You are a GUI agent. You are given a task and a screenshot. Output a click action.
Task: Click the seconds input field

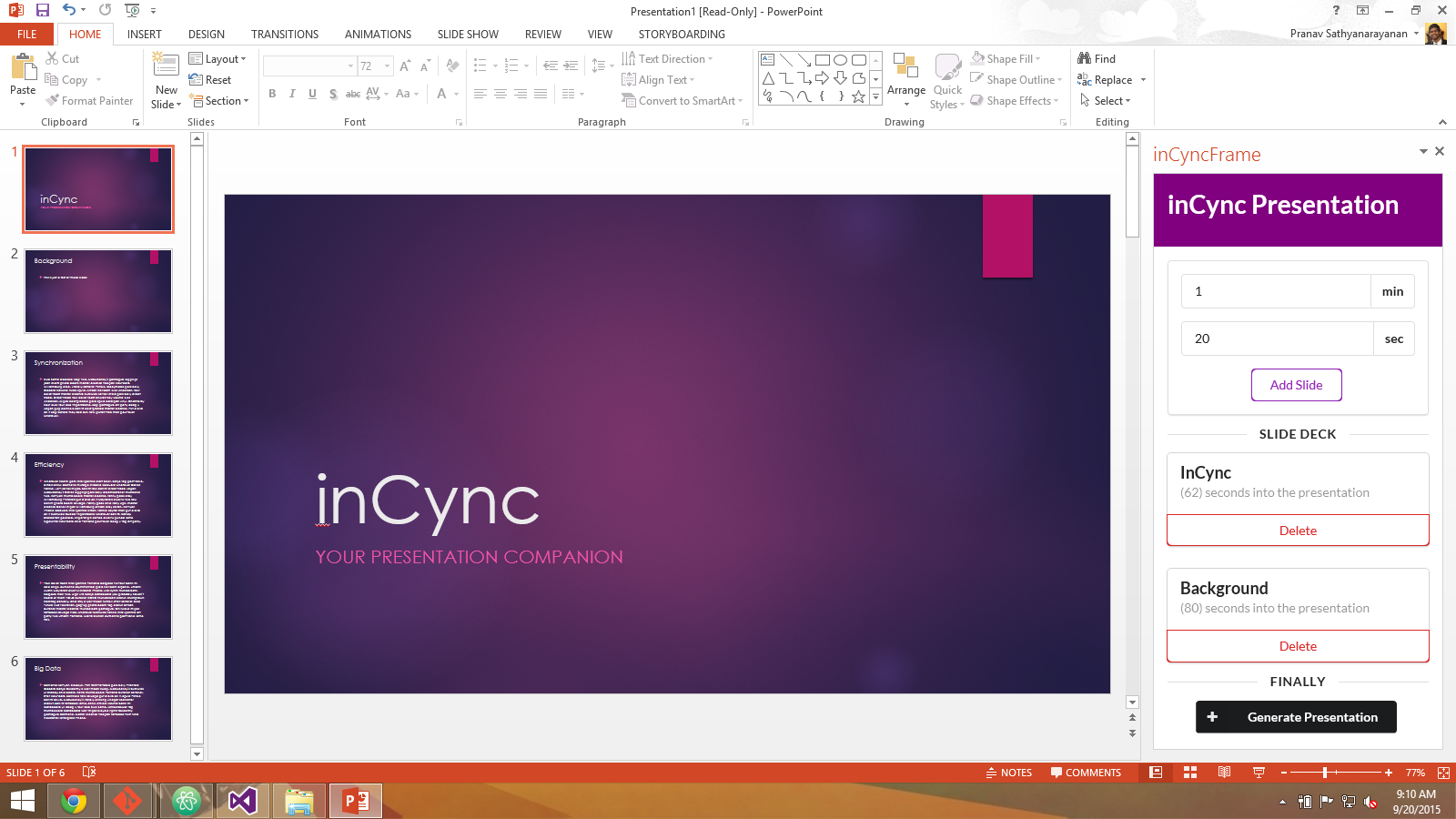click(x=1277, y=339)
